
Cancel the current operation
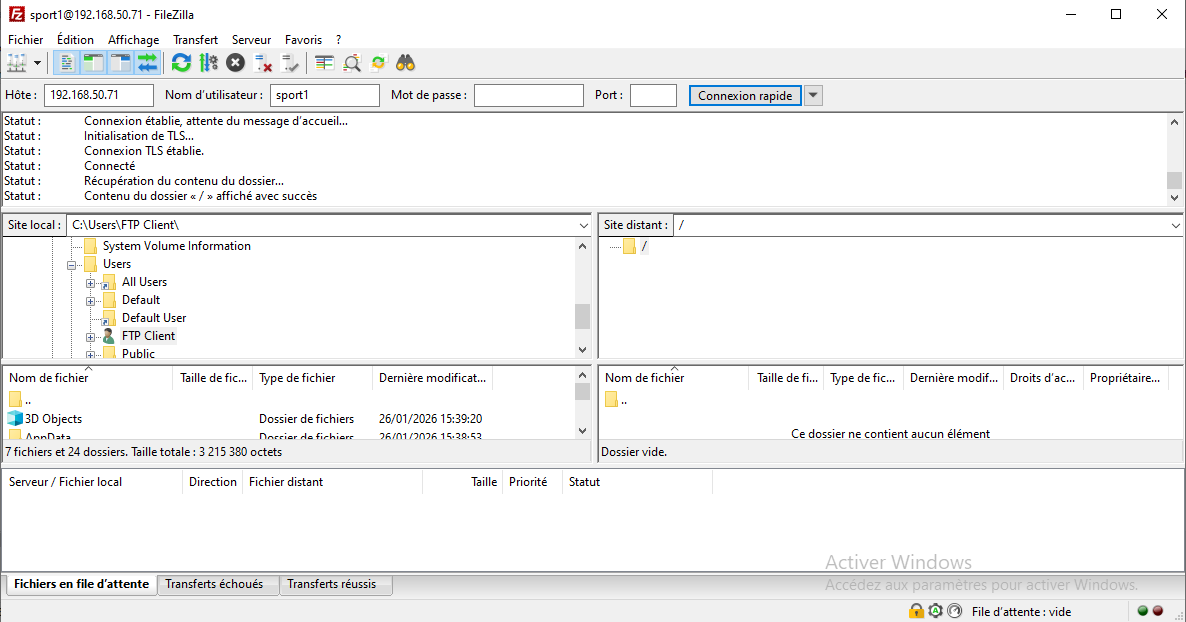tap(236, 64)
